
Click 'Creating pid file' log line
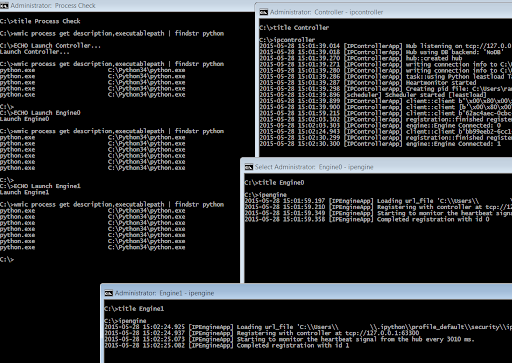(x=386, y=89)
